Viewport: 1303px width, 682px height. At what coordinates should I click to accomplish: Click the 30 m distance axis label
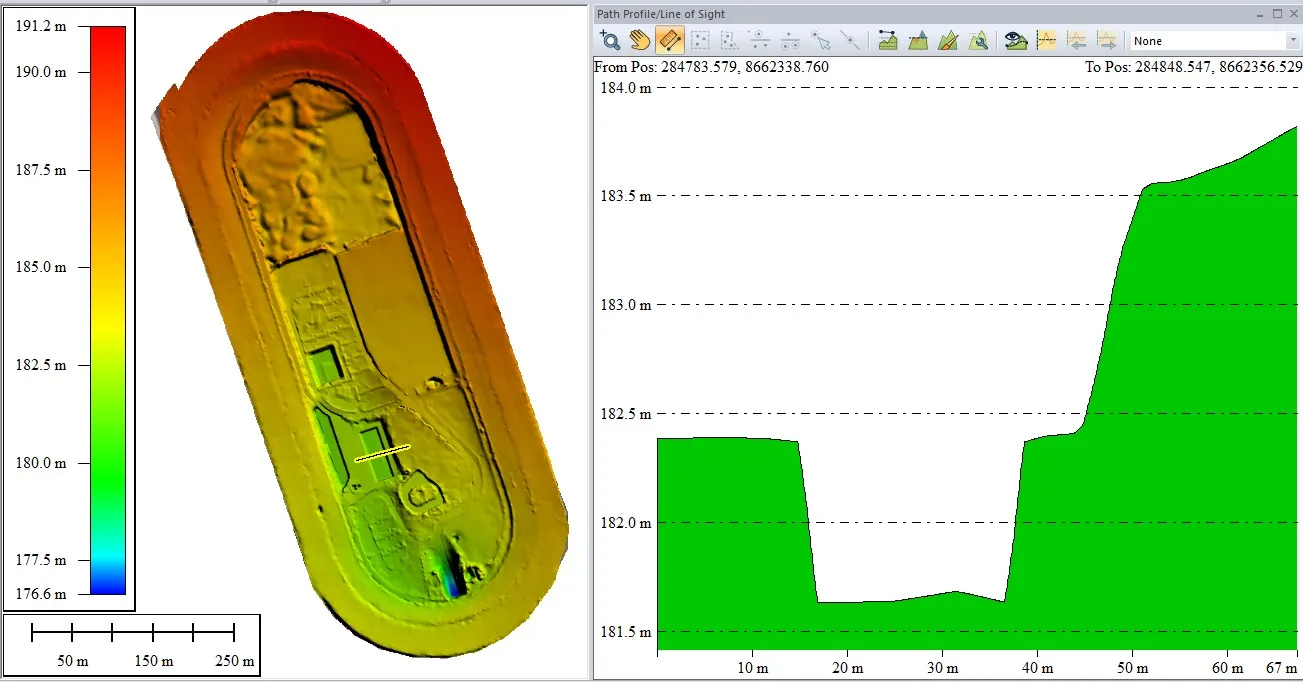tap(942, 668)
